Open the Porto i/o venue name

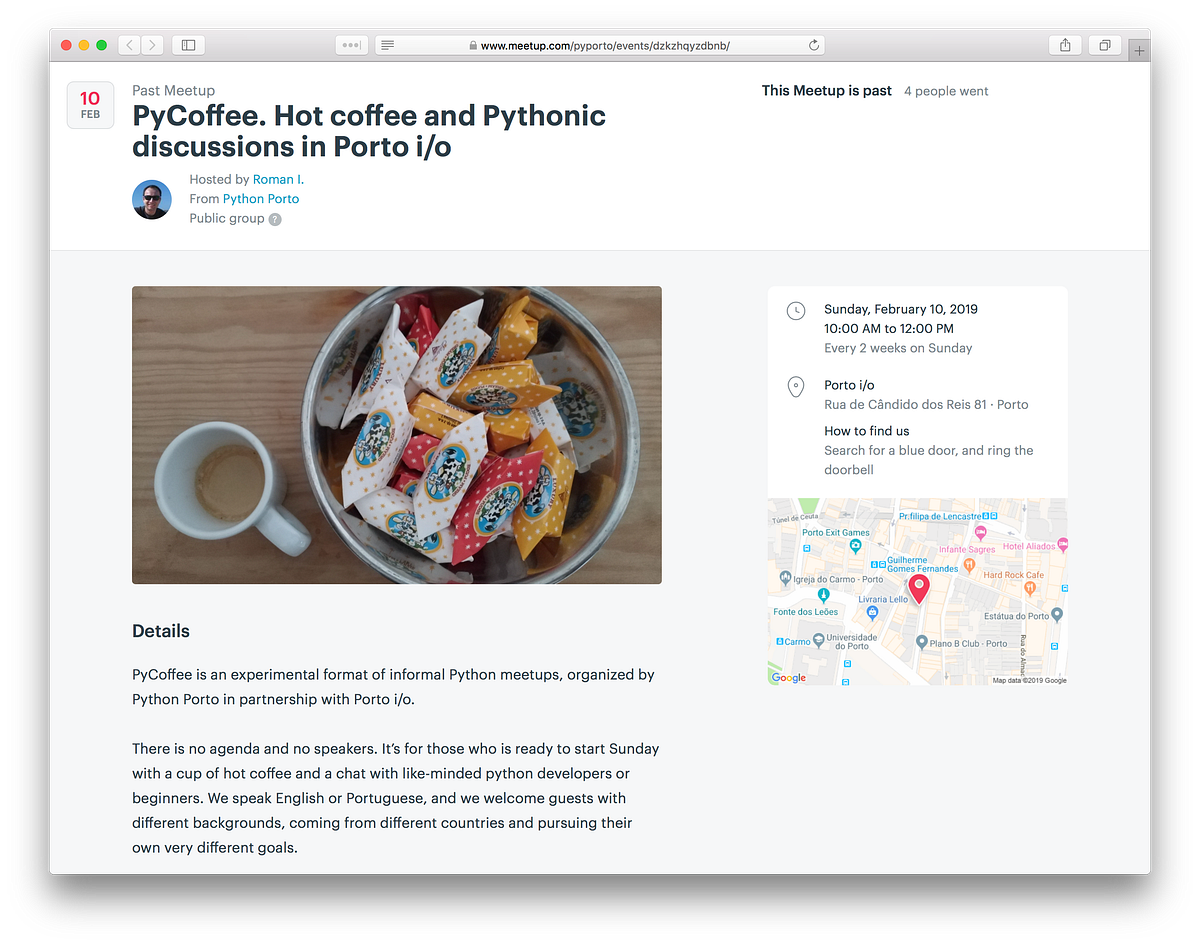(x=849, y=385)
